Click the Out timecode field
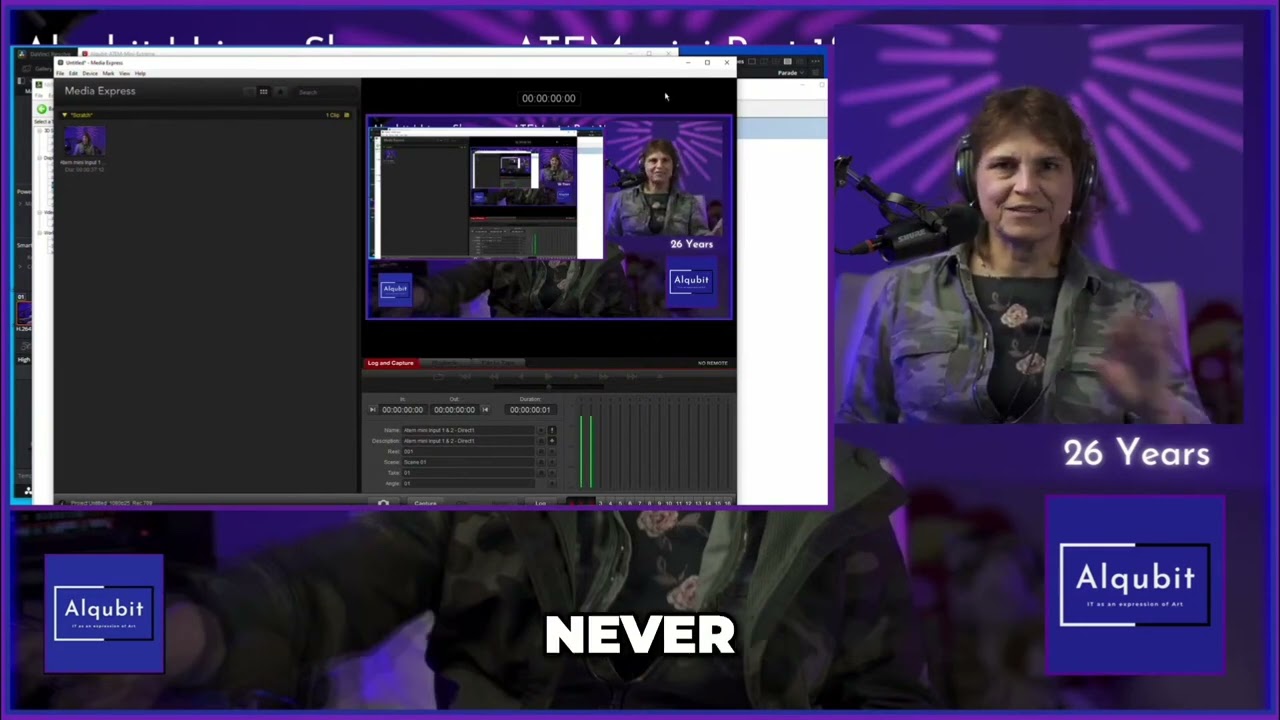The image size is (1280, 720). coord(454,410)
